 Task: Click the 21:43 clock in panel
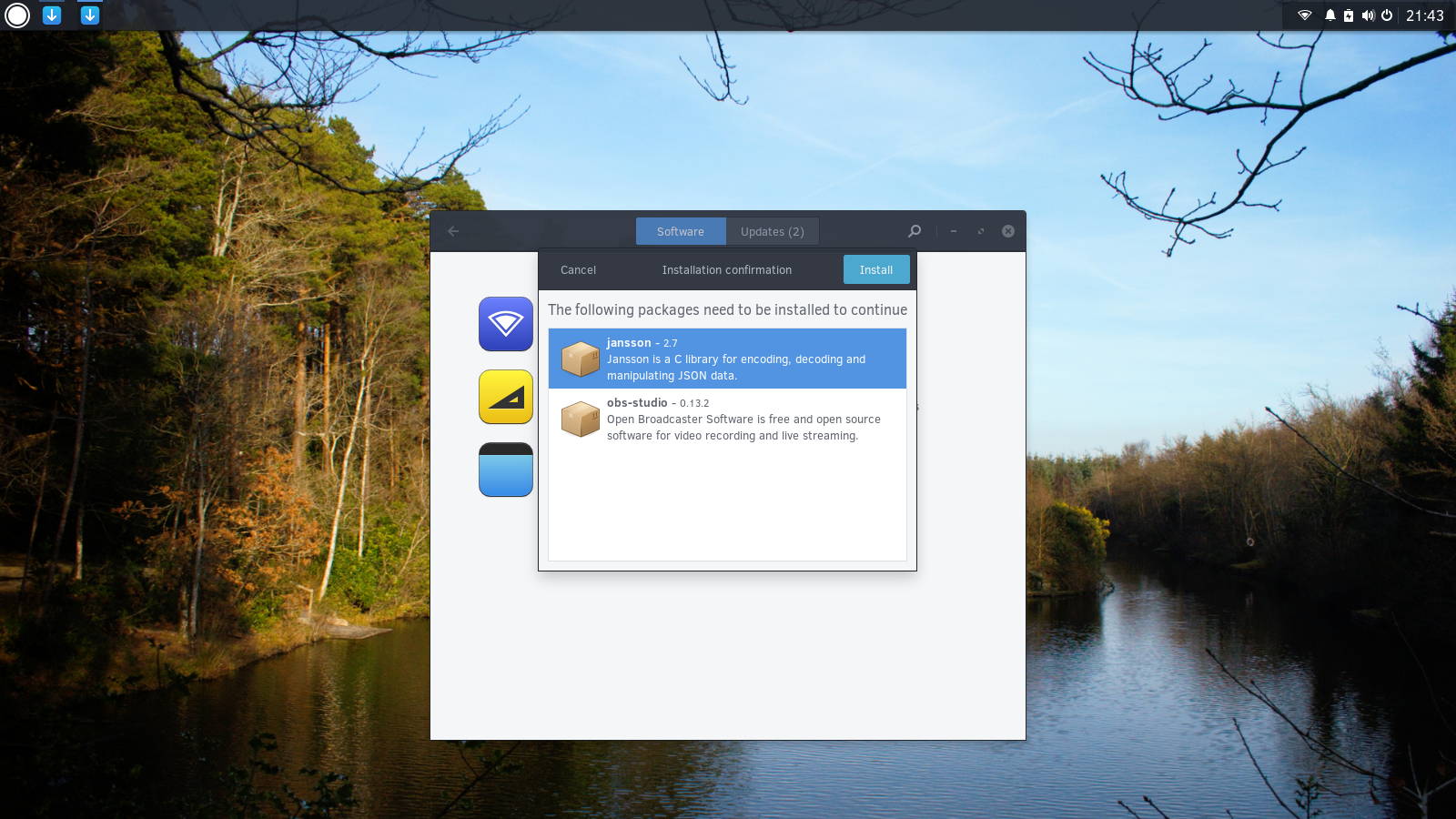click(1424, 15)
